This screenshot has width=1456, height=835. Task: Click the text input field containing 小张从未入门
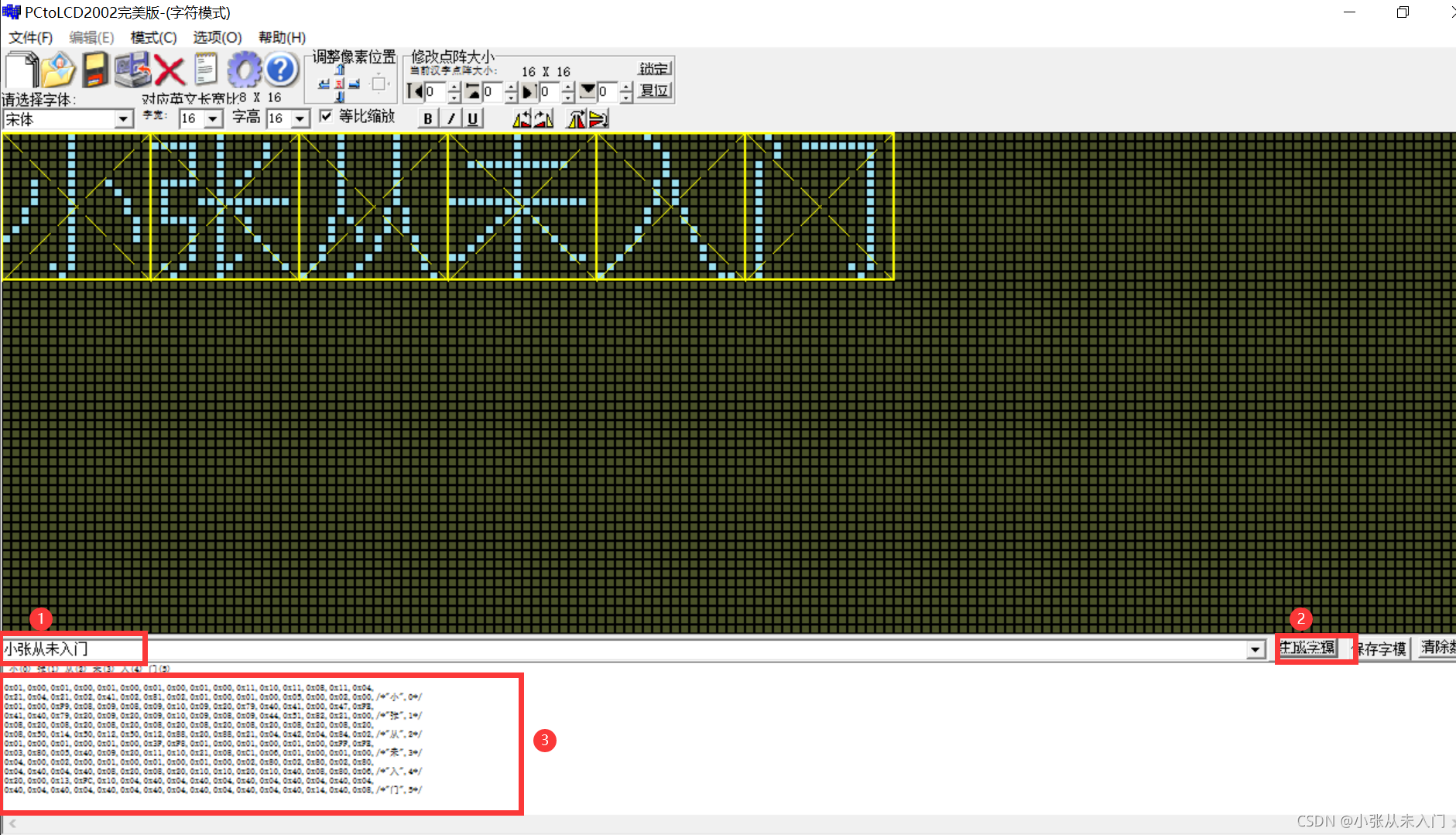(74, 648)
